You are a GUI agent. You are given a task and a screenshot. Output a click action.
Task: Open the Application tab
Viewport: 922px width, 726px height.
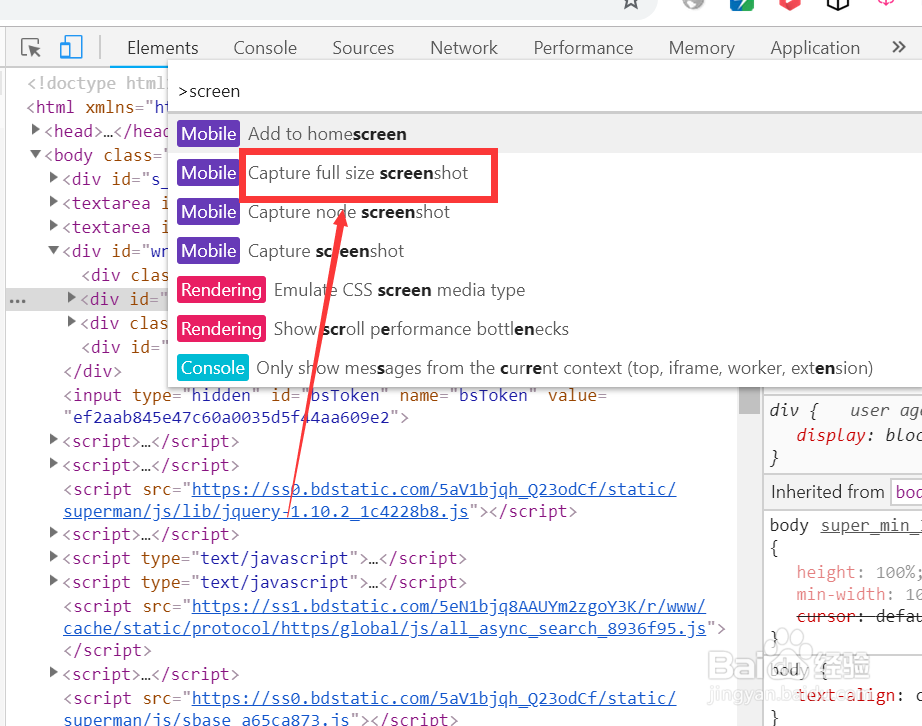(815, 48)
